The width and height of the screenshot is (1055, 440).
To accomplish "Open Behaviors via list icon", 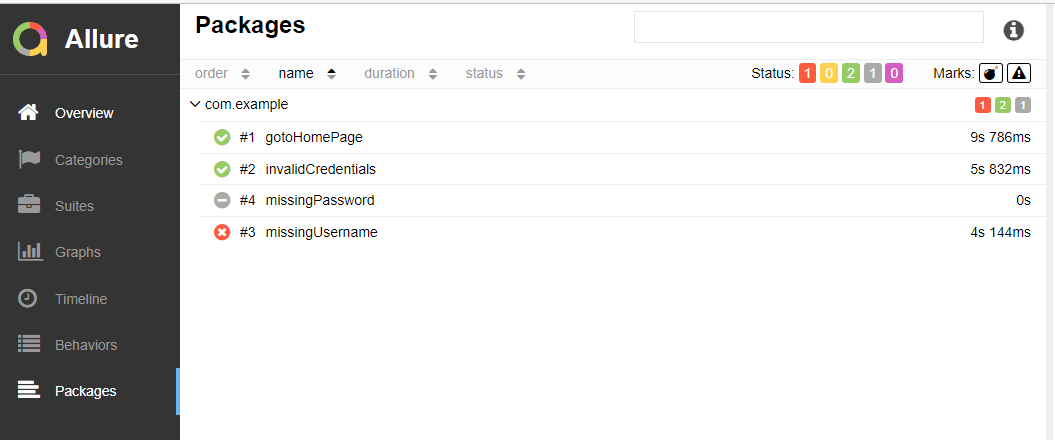I will (30, 345).
